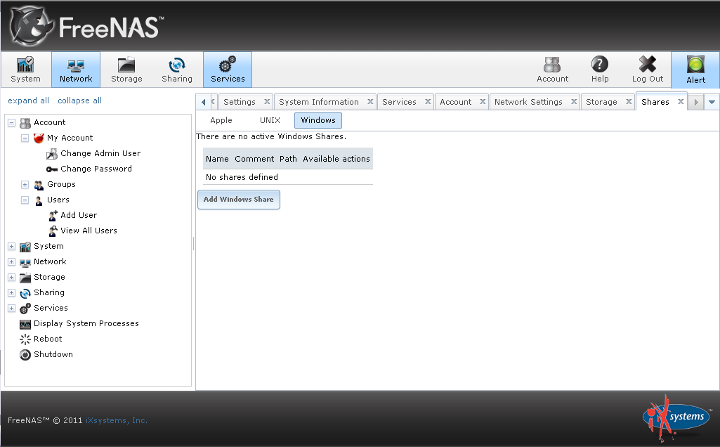Click the collapse all link
Screen dimensions: 720x447
tap(79, 101)
